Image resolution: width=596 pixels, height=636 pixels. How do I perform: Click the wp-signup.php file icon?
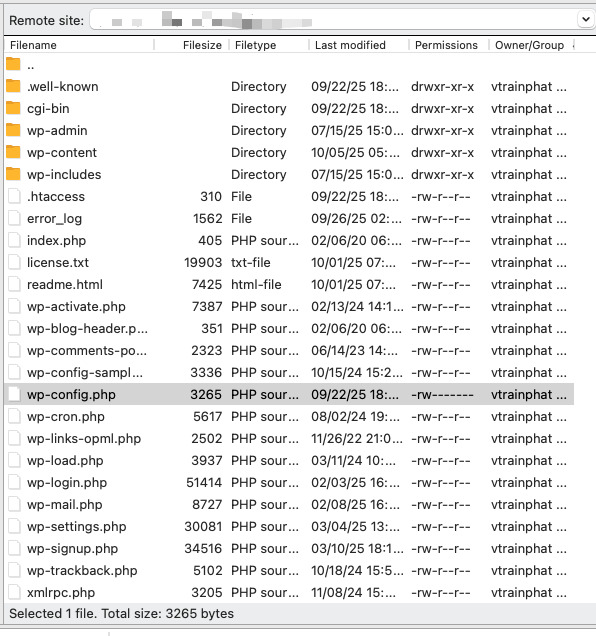pyautogui.click(x=15, y=548)
